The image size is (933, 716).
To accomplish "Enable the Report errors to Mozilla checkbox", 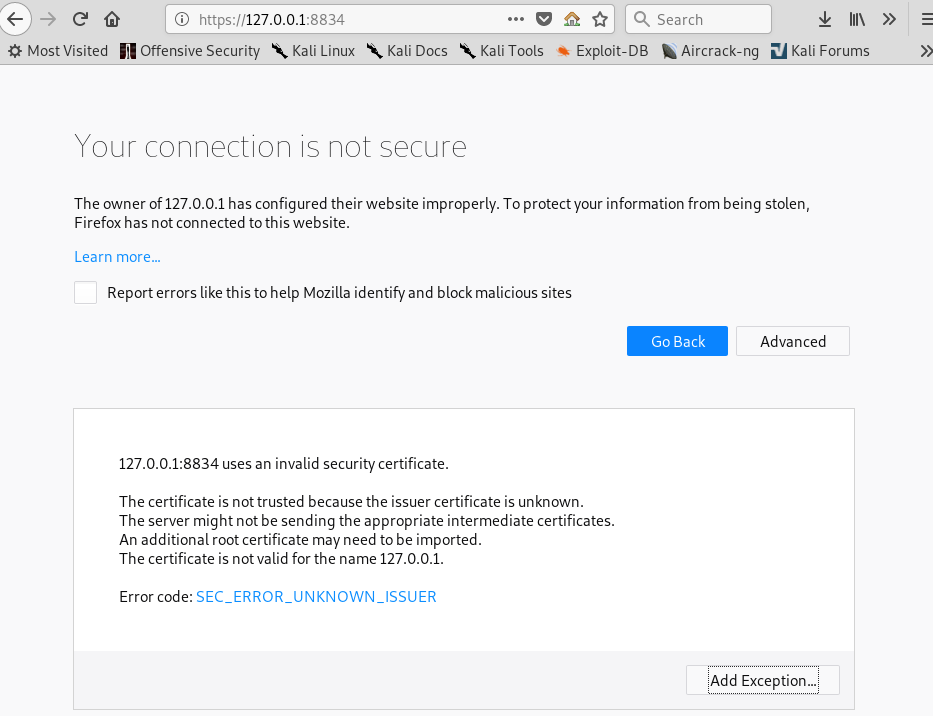I will [x=86, y=293].
